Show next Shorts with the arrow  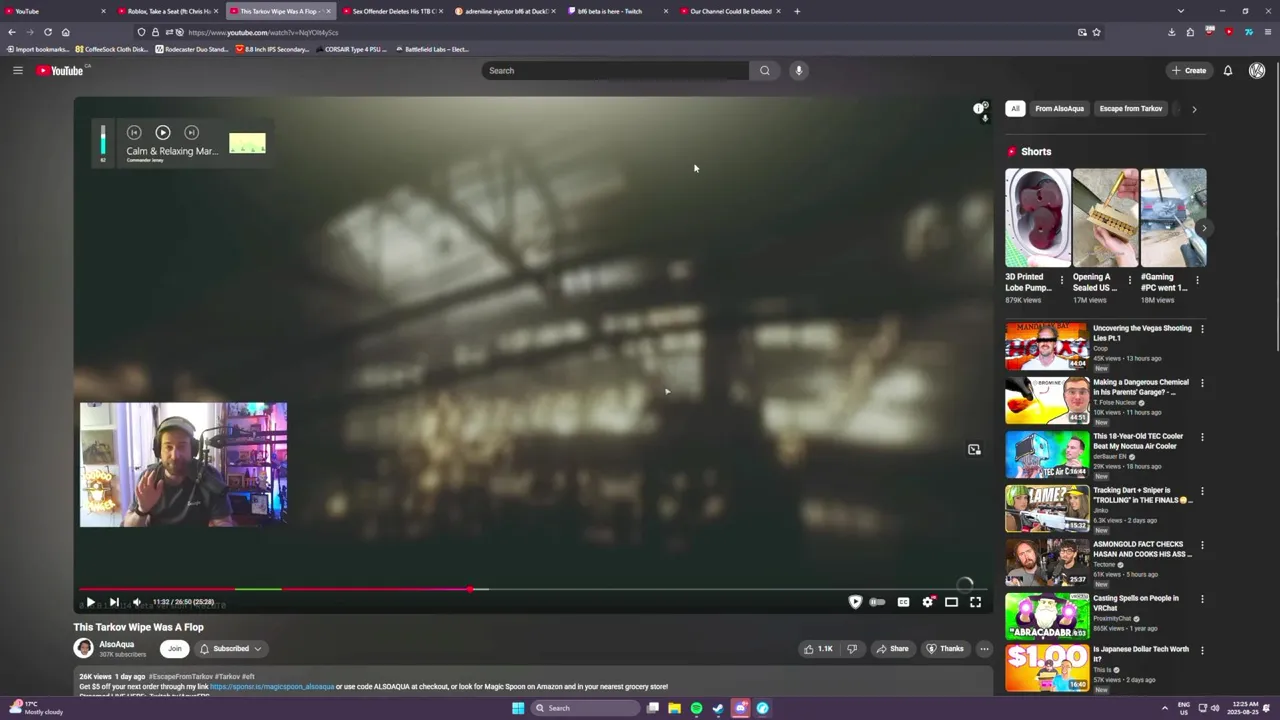[1204, 228]
